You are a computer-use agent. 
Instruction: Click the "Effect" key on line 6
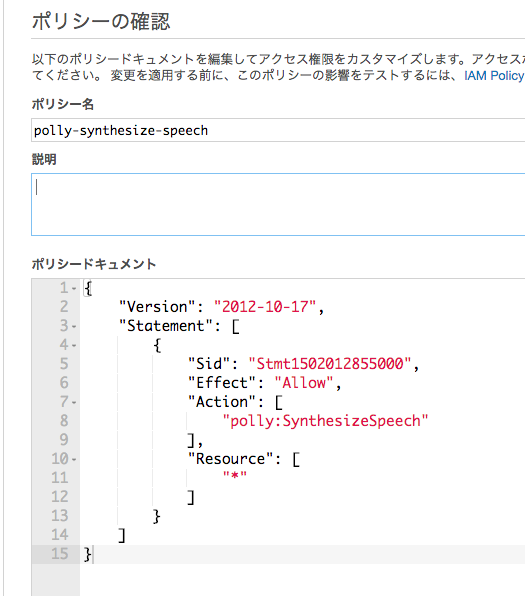click(x=222, y=383)
